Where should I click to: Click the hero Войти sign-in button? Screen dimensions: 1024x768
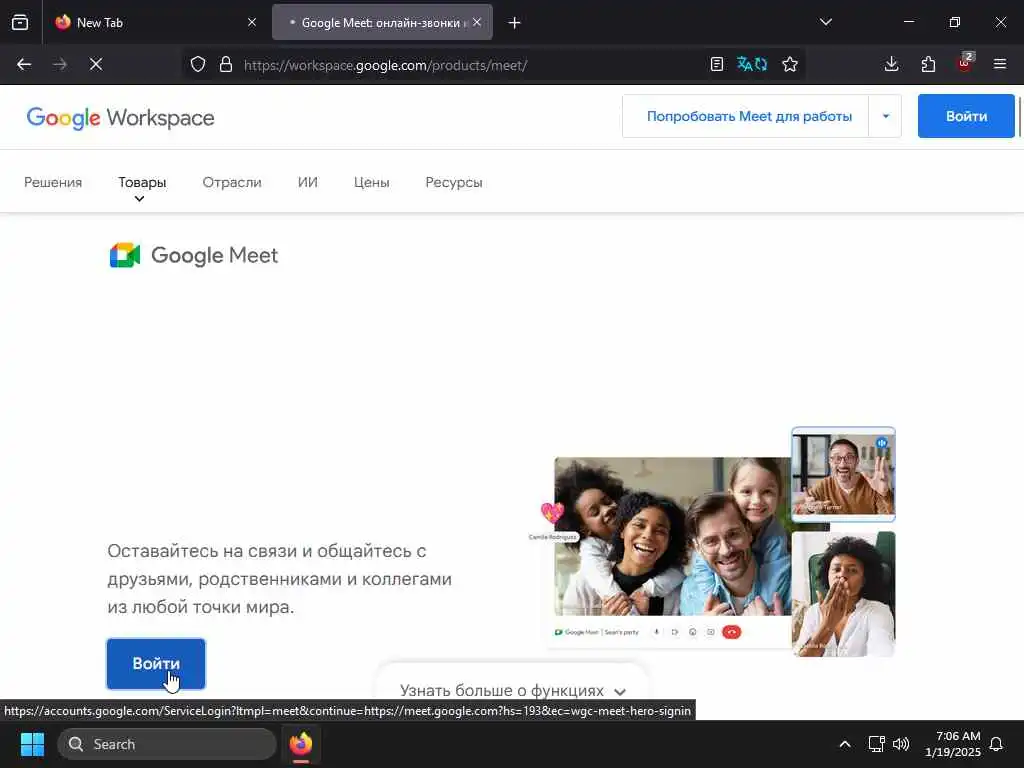(156, 664)
